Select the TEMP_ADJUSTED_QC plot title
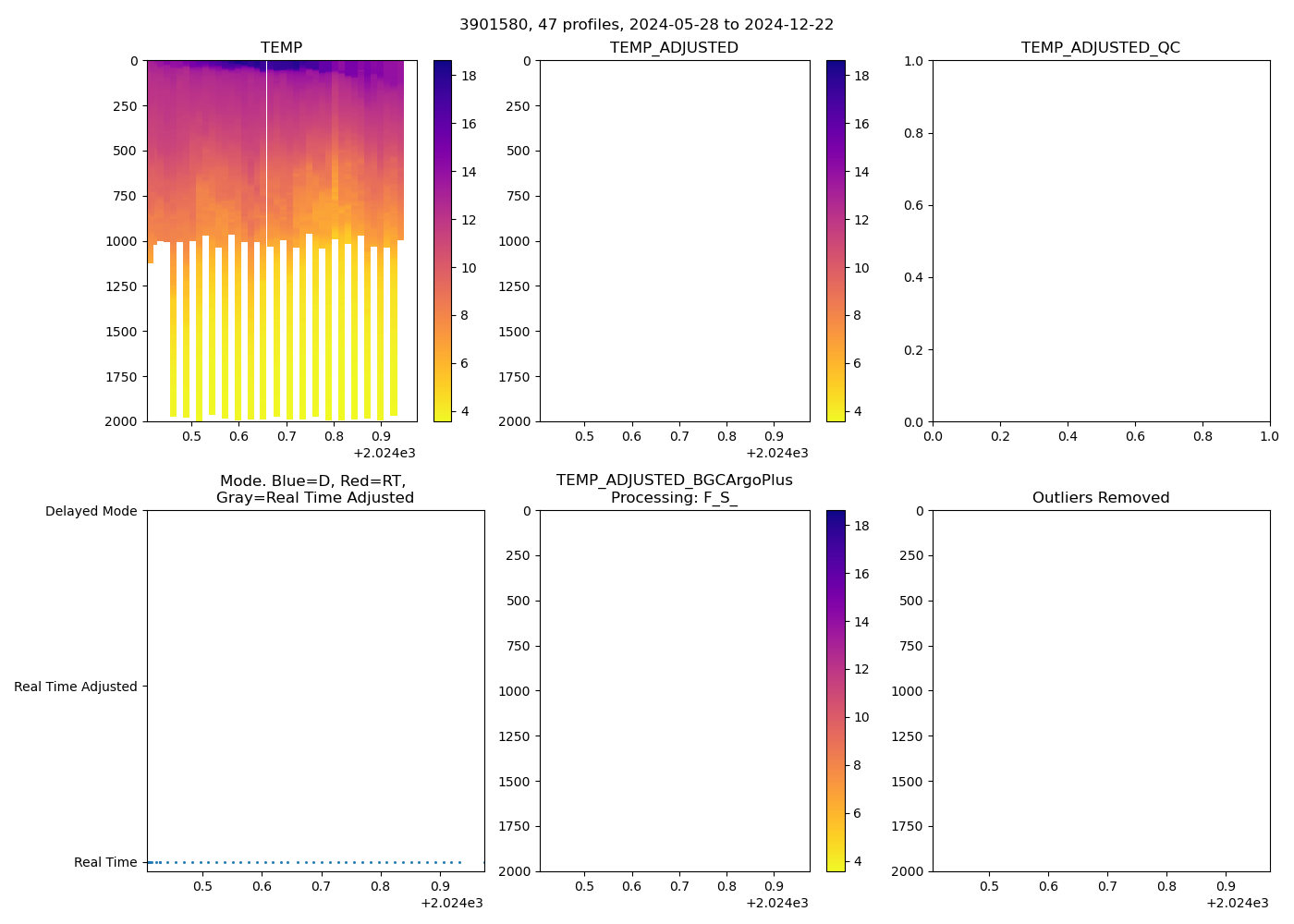Viewport: 1294px width, 924px height. click(1100, 48)
